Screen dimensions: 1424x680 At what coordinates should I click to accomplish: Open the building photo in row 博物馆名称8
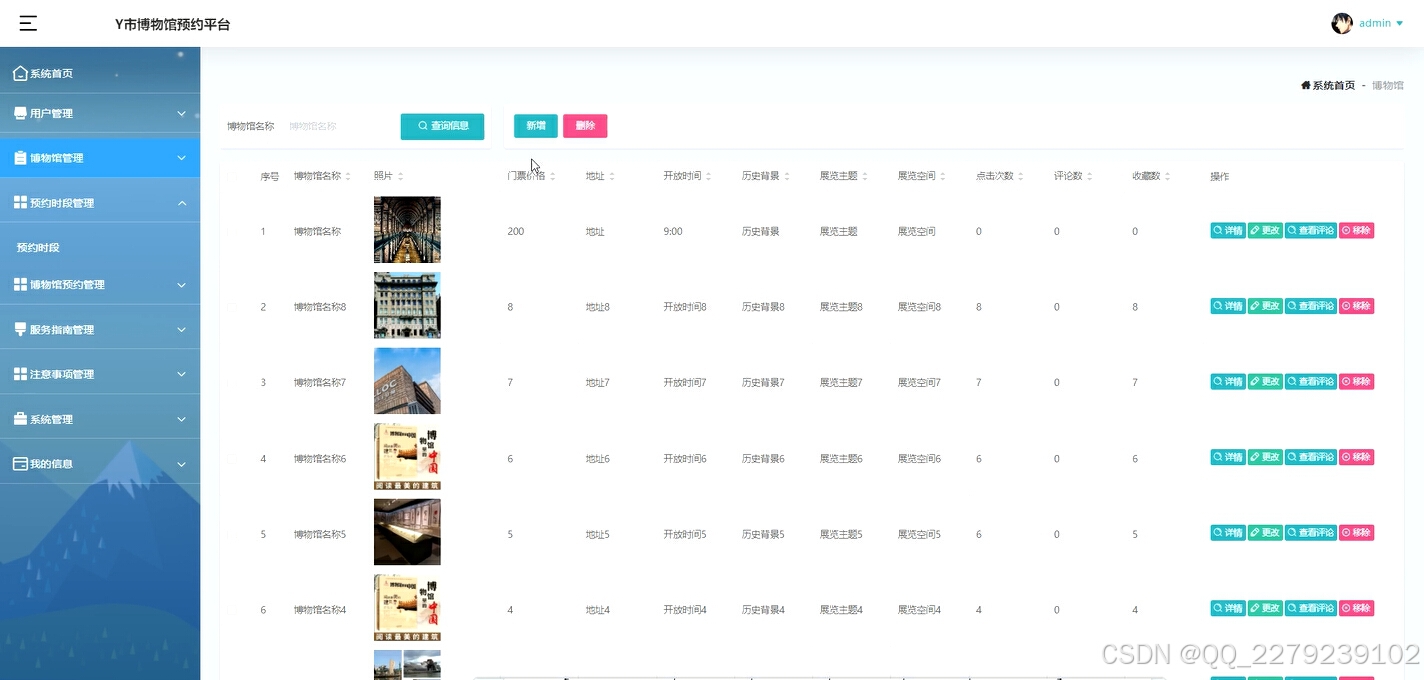pos(407,305)
